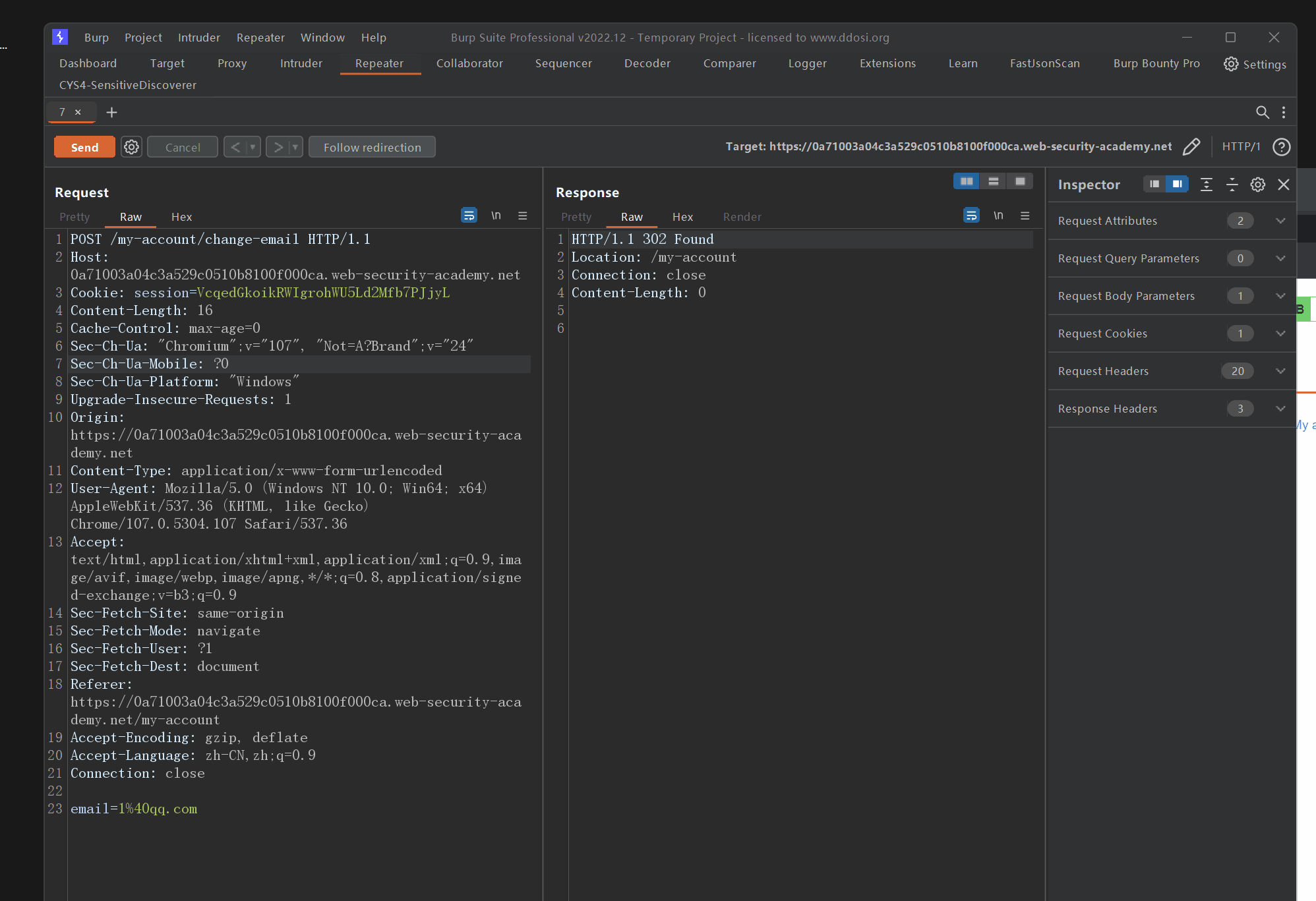Toggle word wrap icon in Request pane
The height and width of the screenshot is (901, 1316).
(x=469, y=216)
